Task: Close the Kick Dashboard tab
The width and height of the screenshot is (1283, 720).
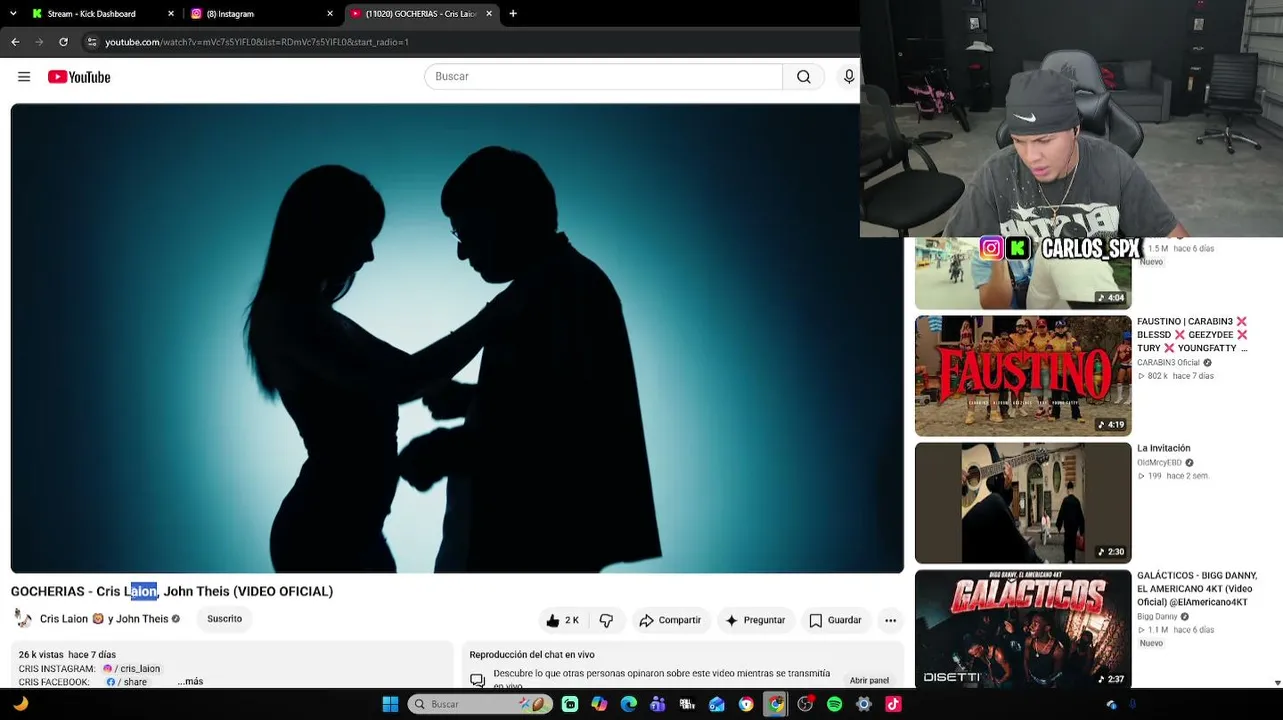Action: tap(171, 14)
